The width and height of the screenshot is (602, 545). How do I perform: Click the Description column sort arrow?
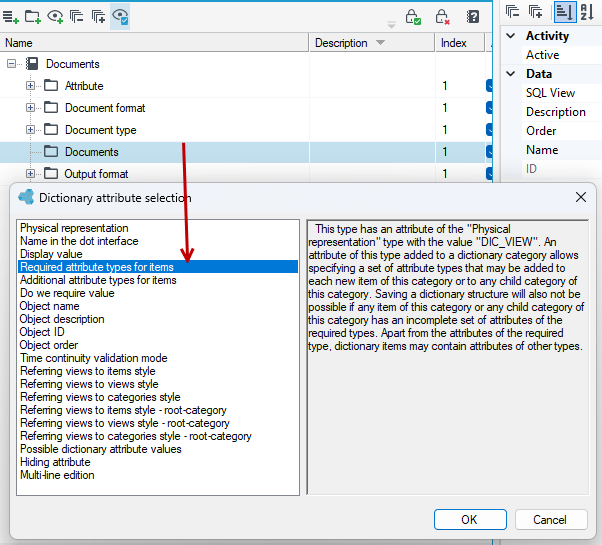pyautogui.click(x=380, y=42)
